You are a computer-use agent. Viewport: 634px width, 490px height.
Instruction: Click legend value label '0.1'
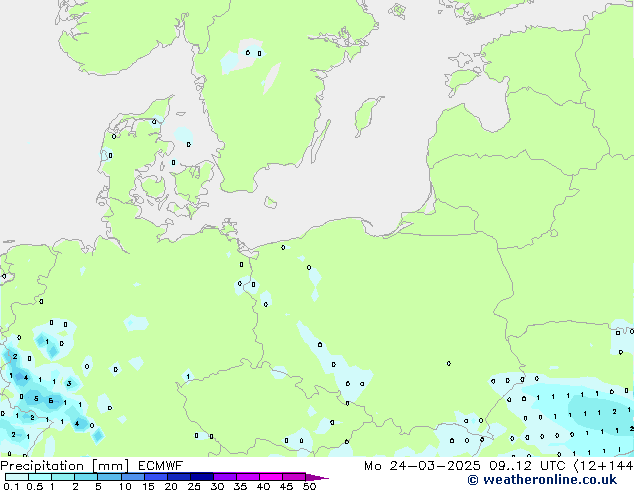coord(11,486)
